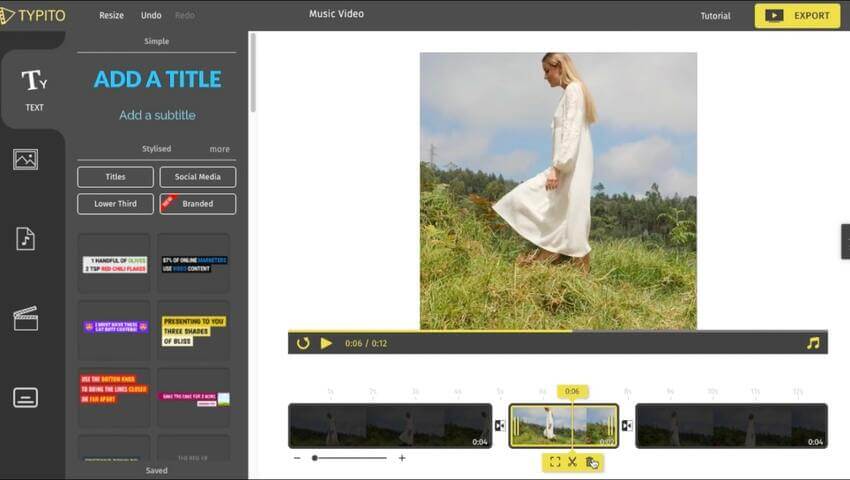Open the captions sidebar panel
The height and width of the screenshot is (480, 850).
coord(25,398)
